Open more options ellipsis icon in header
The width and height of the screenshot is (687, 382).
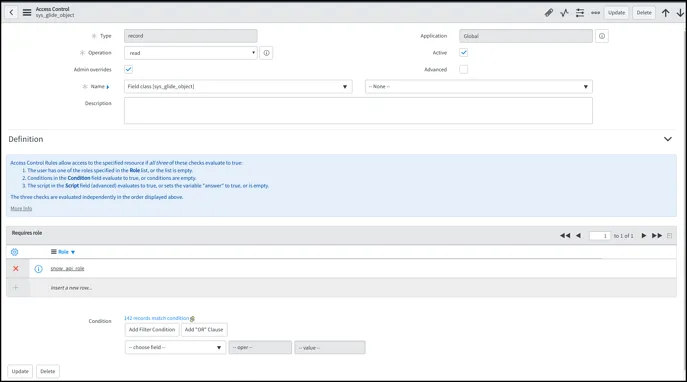coord(595,13)
